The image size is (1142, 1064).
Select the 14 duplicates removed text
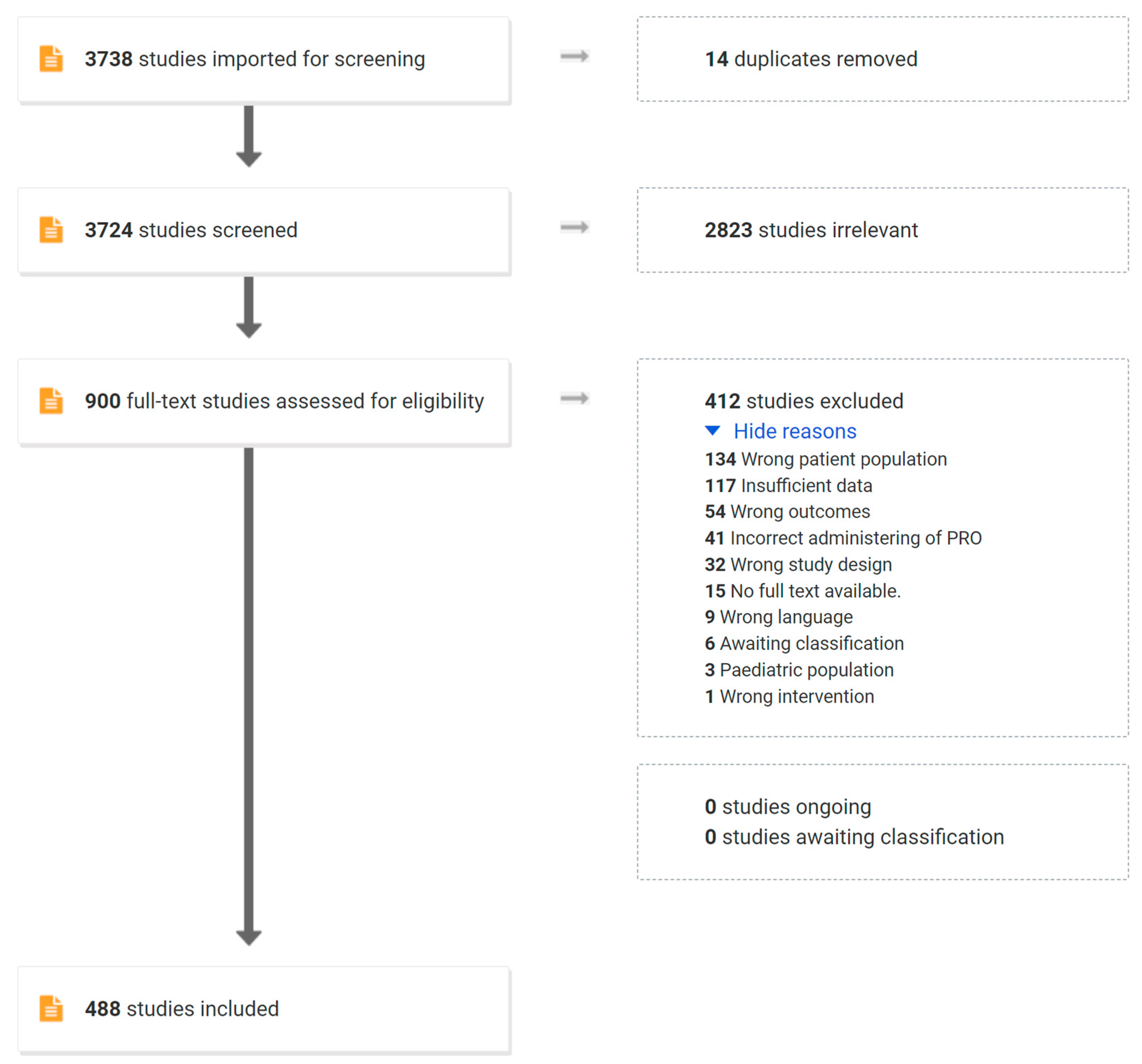tap(810, 59)
